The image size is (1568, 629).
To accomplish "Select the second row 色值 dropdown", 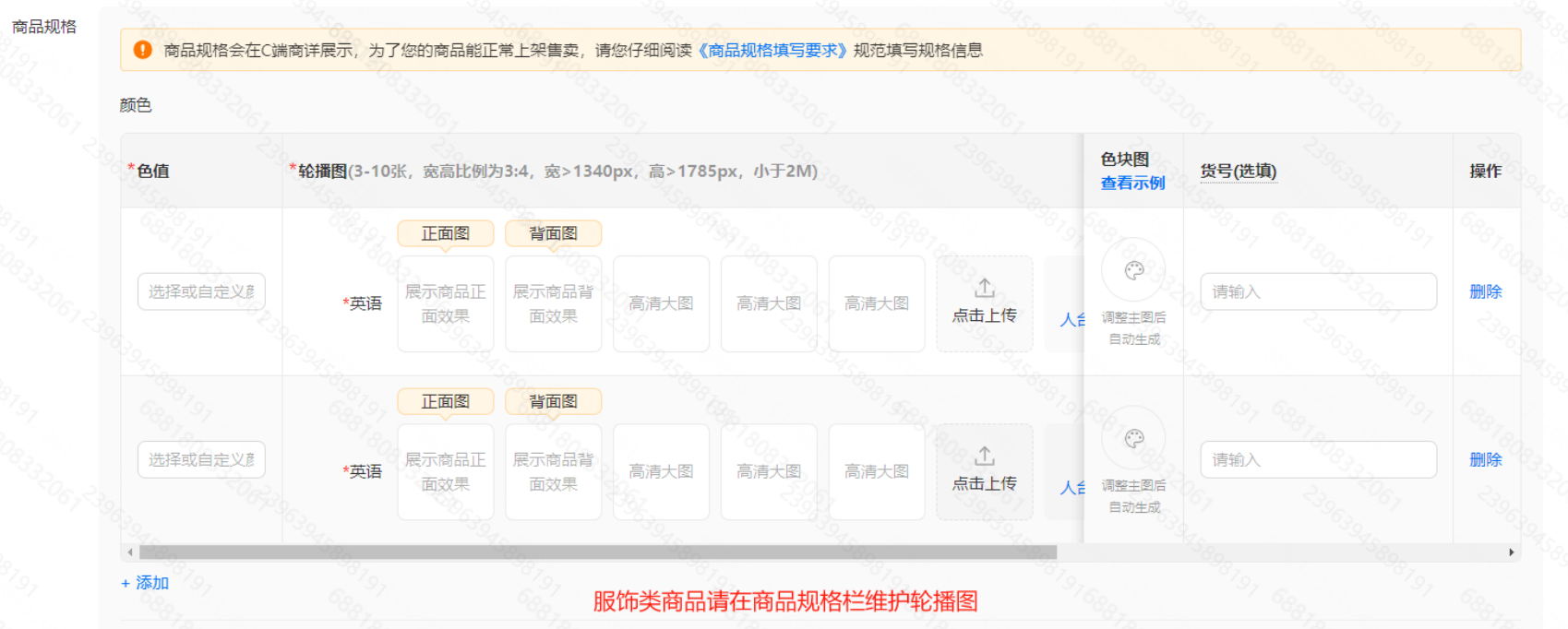I will (x=201, y=459).
